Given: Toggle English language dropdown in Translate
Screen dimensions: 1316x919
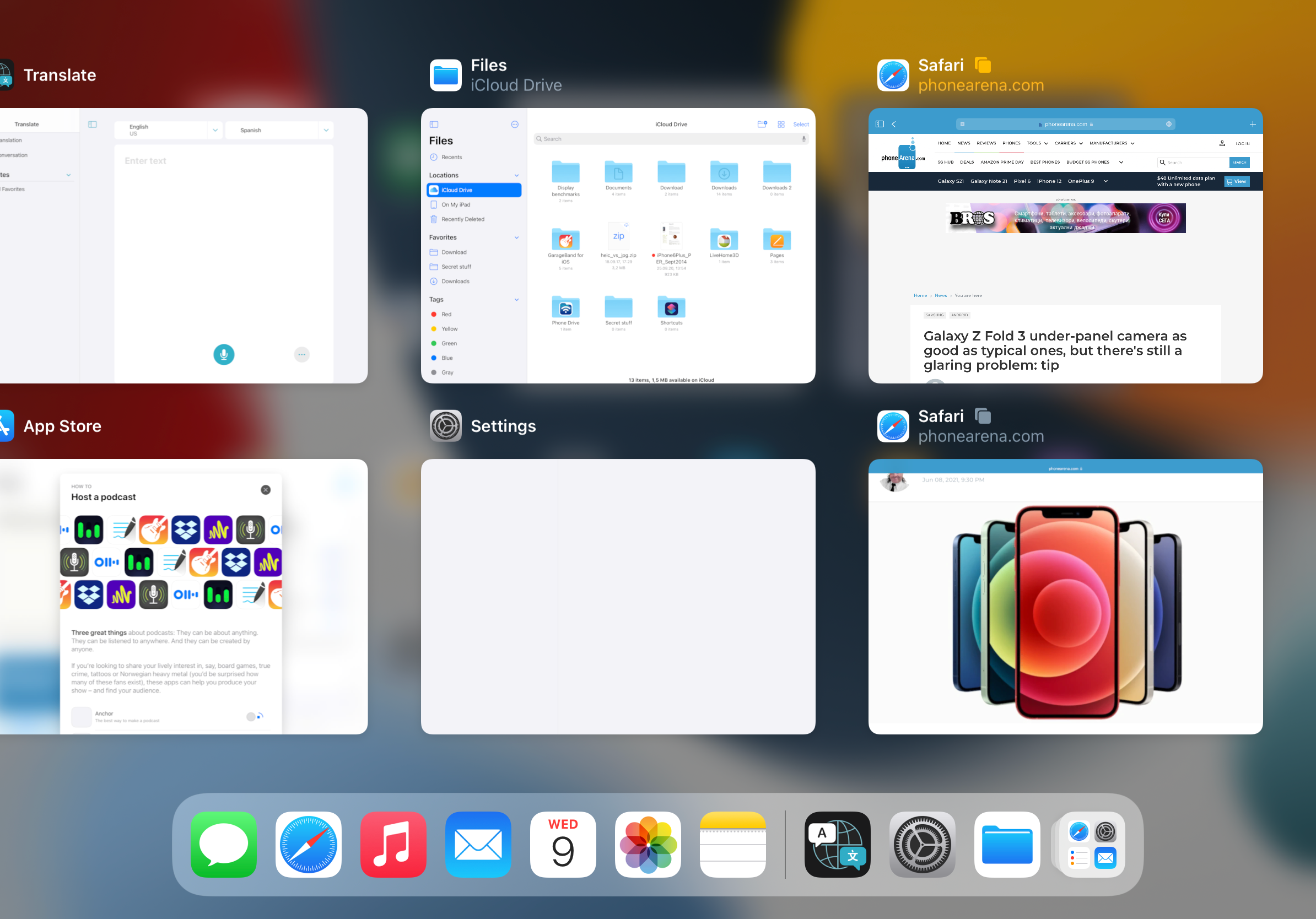Looking at the screenshot, I should (x=215, y=130).
